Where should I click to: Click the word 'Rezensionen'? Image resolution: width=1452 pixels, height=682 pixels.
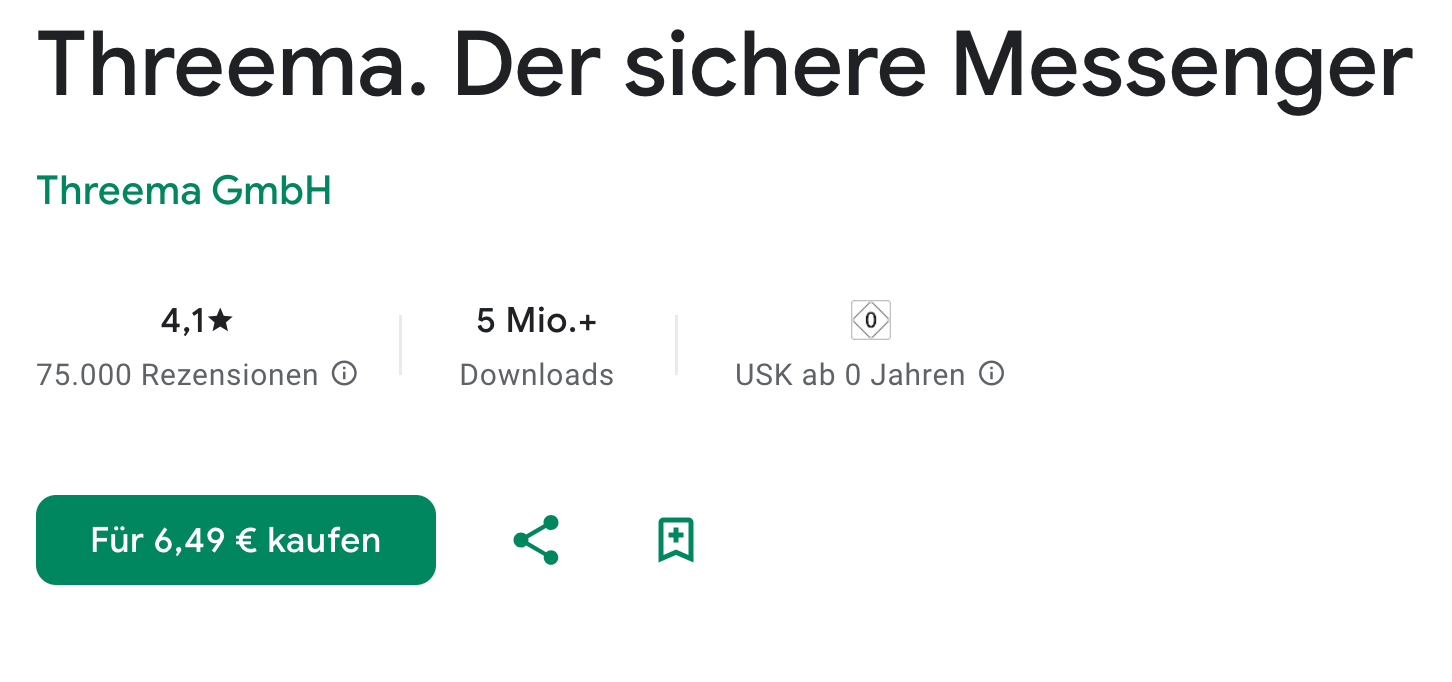[229, 375]
